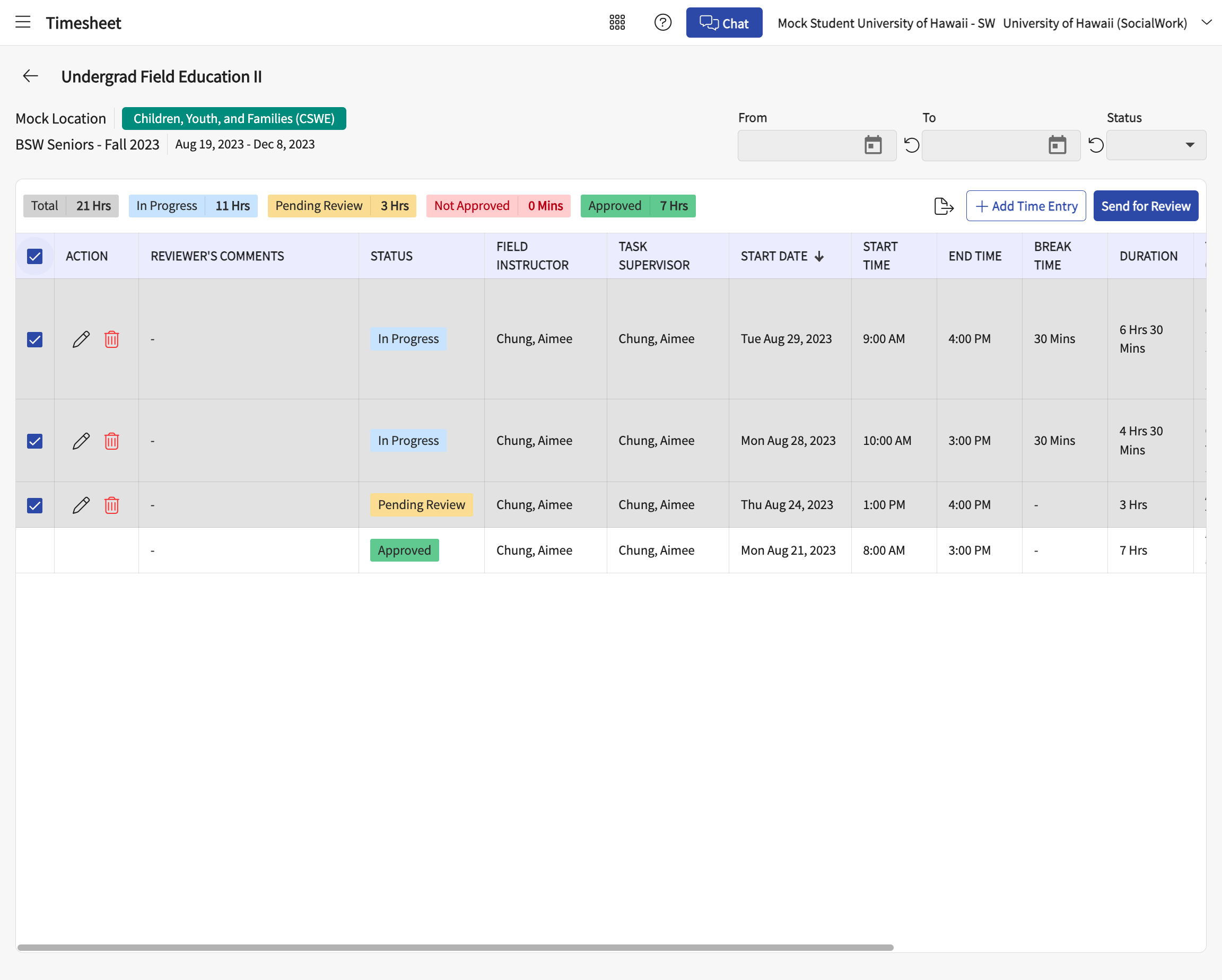Toggle the START DATE sort arrow

pyautogui.click(x=819, y=256)
